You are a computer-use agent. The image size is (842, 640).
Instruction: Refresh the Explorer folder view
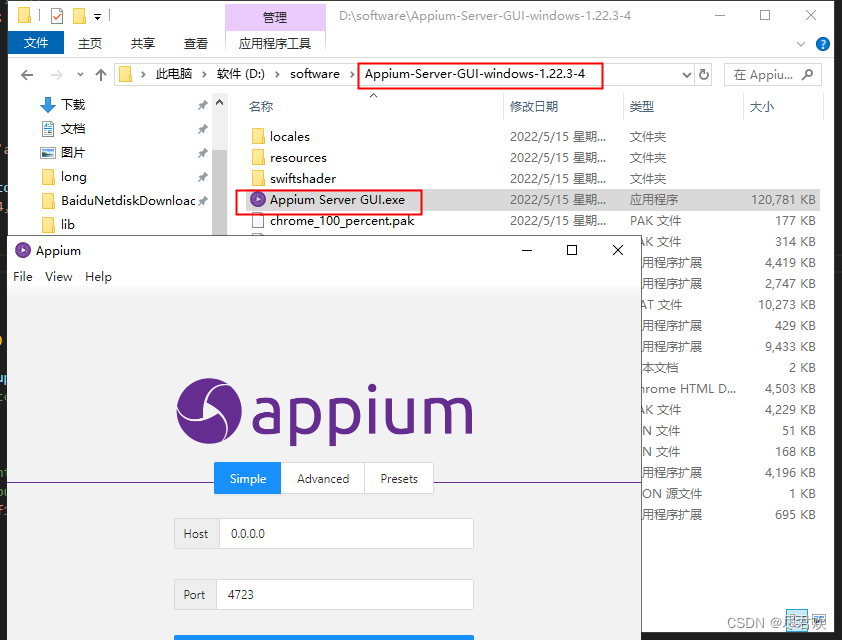(703, 75)
